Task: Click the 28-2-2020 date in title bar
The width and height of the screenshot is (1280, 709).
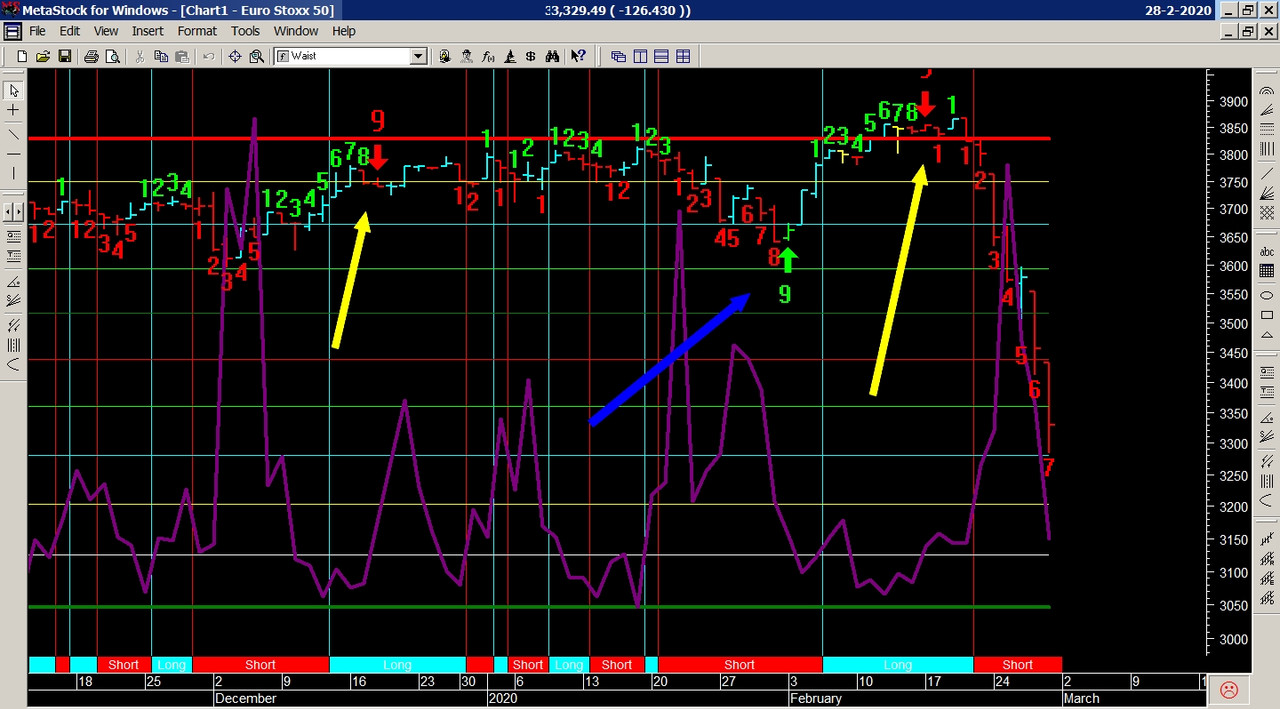Action: 1179,10
